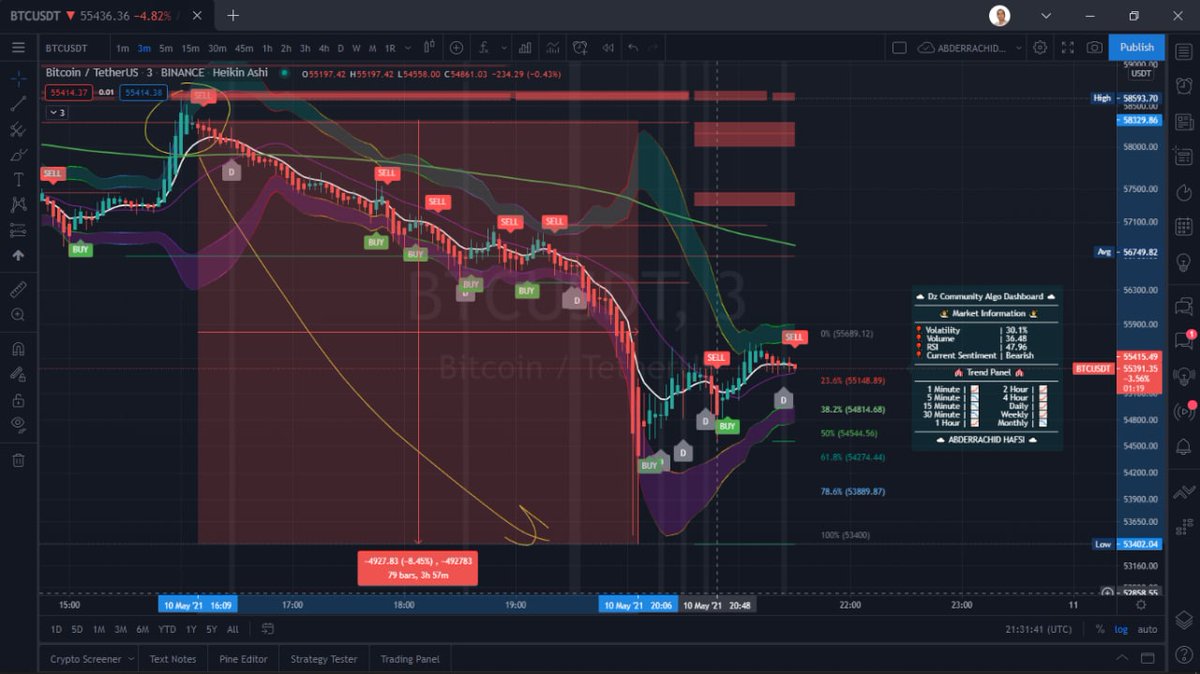Click compare or add symbol plus icon
Screen dimensions: 1200x674
click(456, 47)
